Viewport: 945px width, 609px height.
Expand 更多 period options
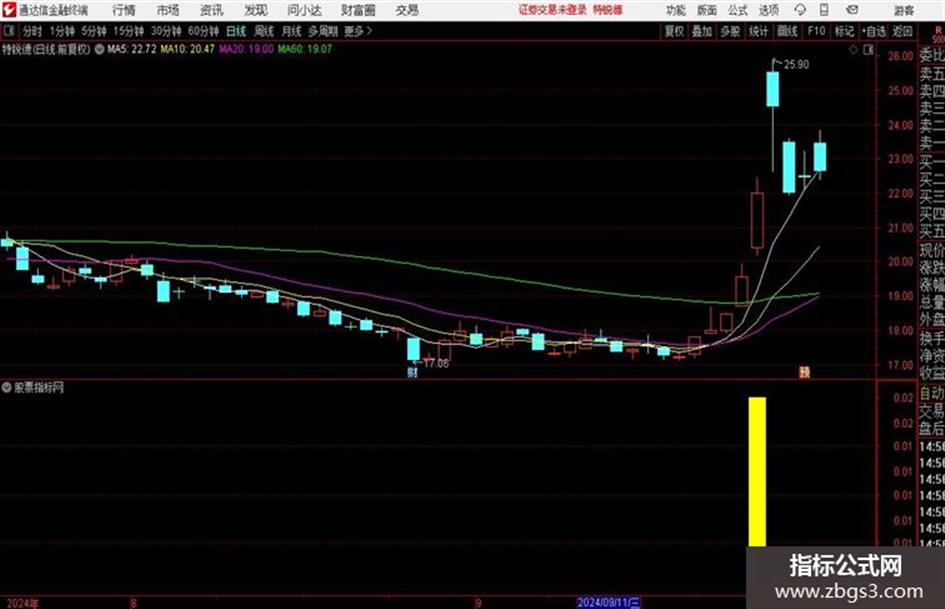point(358,31)
